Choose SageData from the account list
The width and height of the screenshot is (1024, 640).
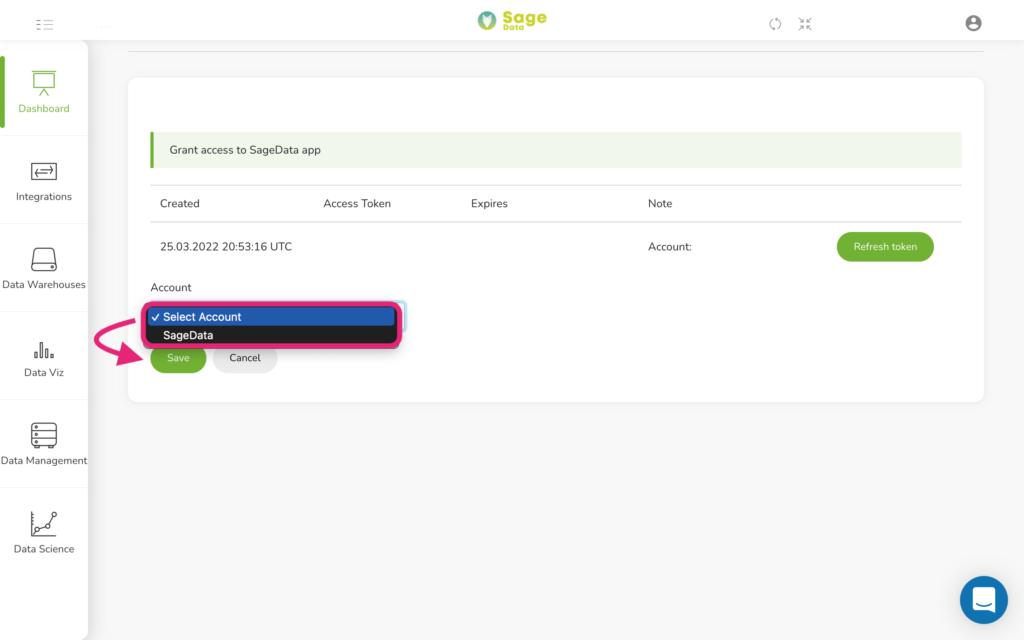click(x=271, y=335)
